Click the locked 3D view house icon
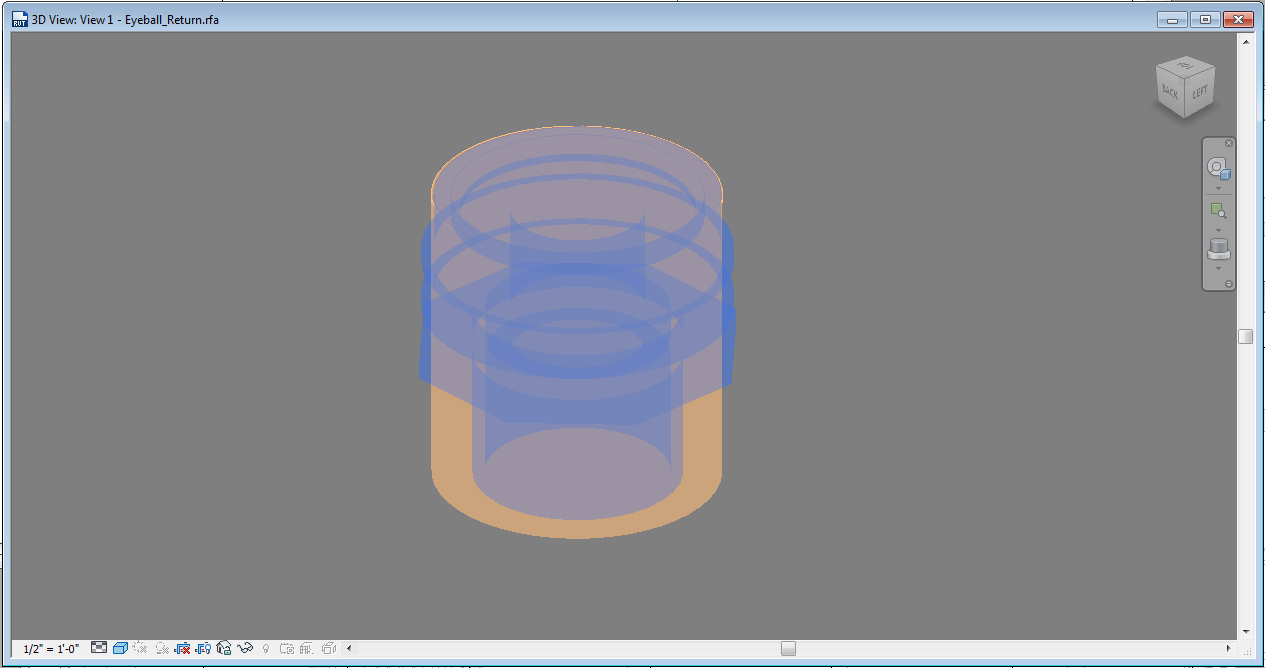This screenshot has width=1265, height=668. (224, 648)
